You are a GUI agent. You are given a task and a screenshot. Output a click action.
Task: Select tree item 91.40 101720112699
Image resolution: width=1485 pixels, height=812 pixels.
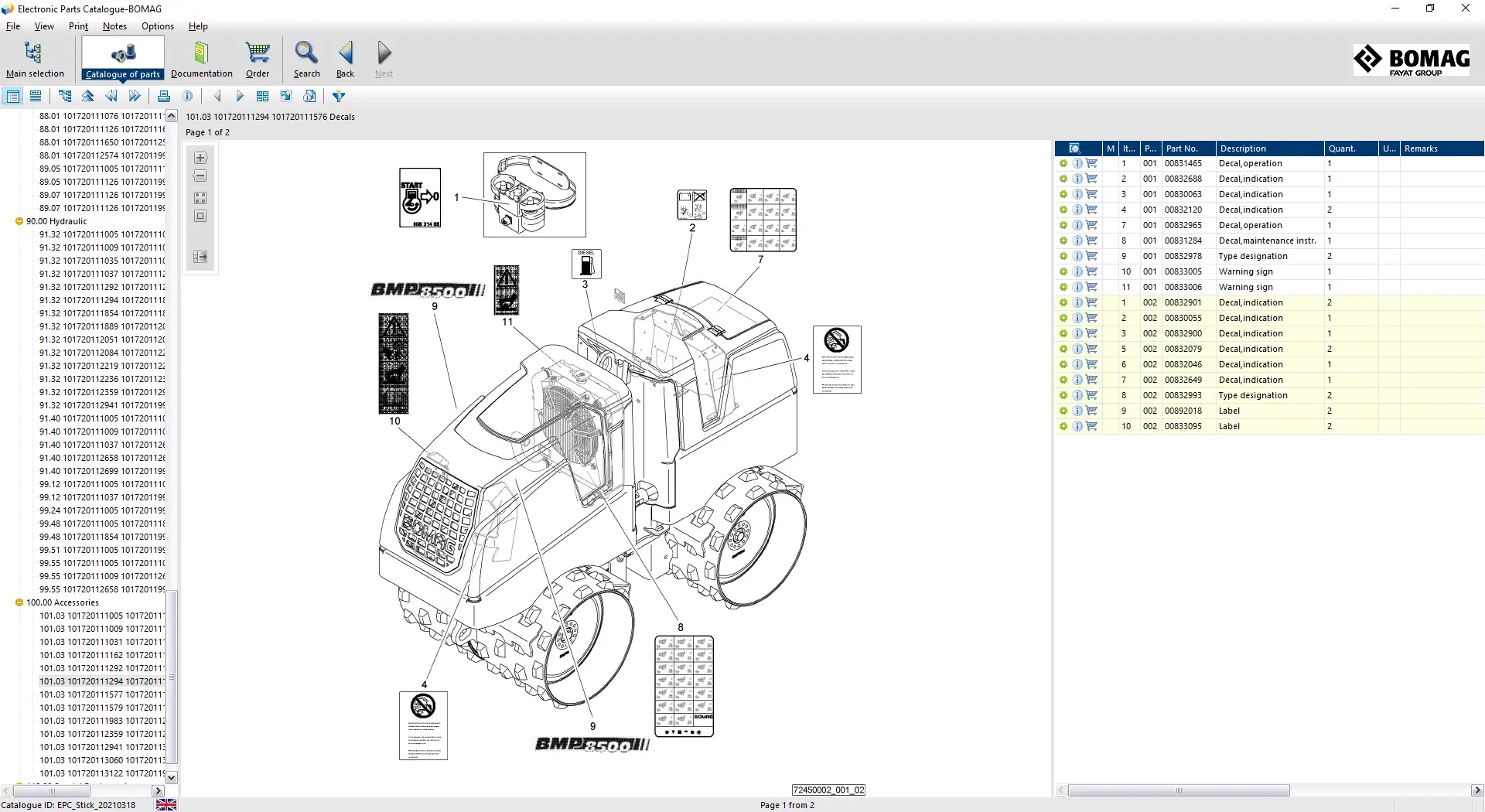(102, 471)
